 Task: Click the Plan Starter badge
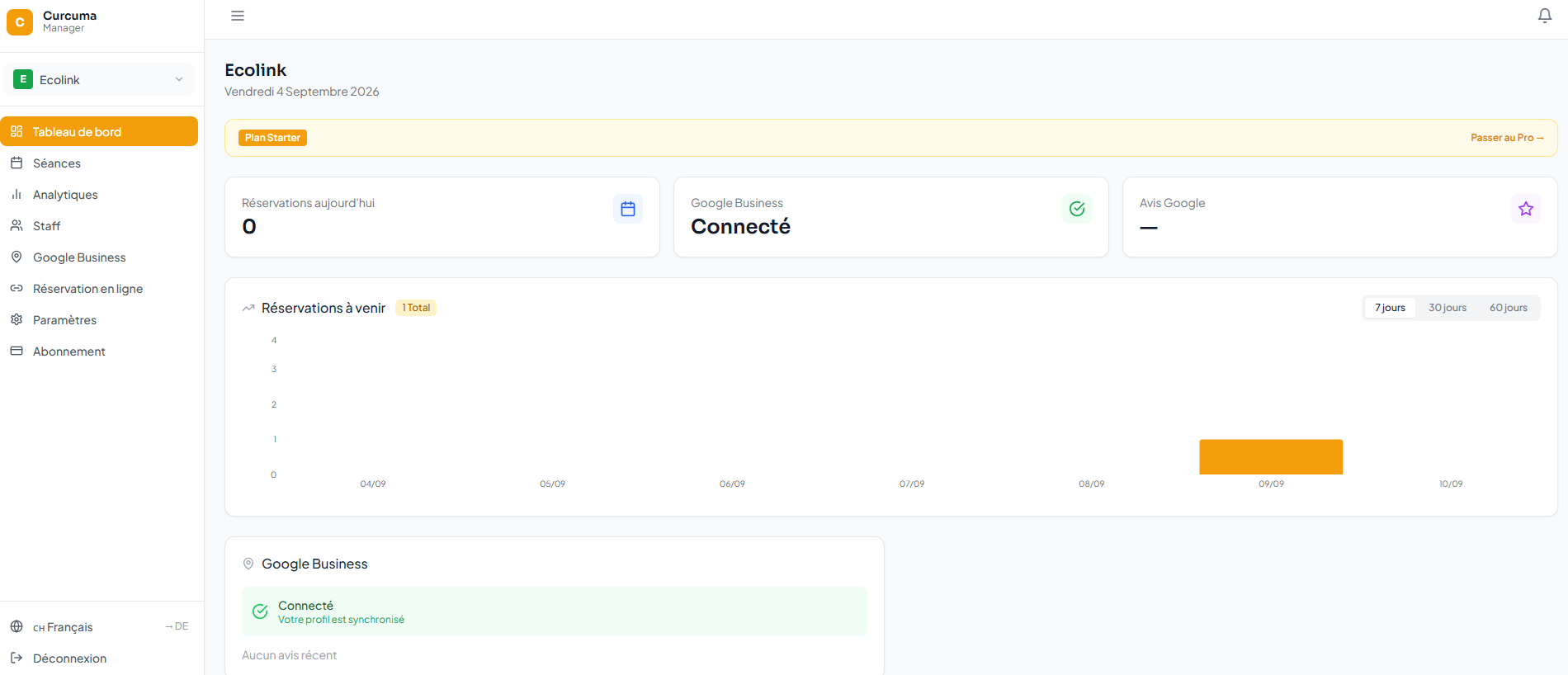(x=272, y=138)
